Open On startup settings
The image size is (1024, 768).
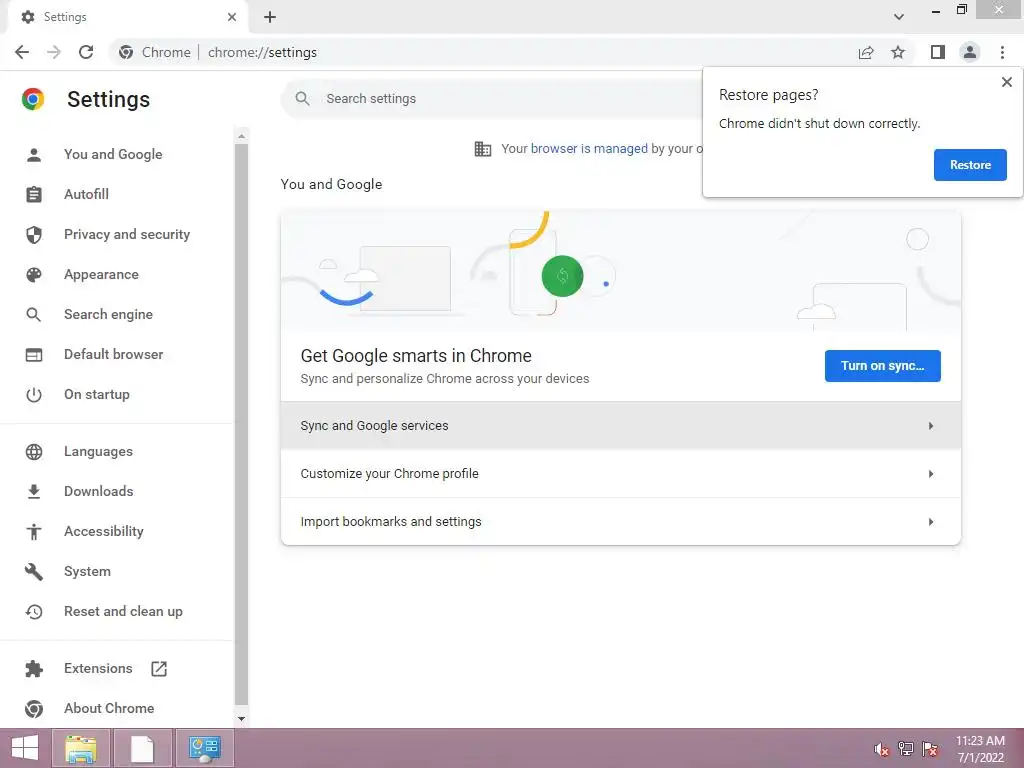pyautogui.click(x=97, y=394)
